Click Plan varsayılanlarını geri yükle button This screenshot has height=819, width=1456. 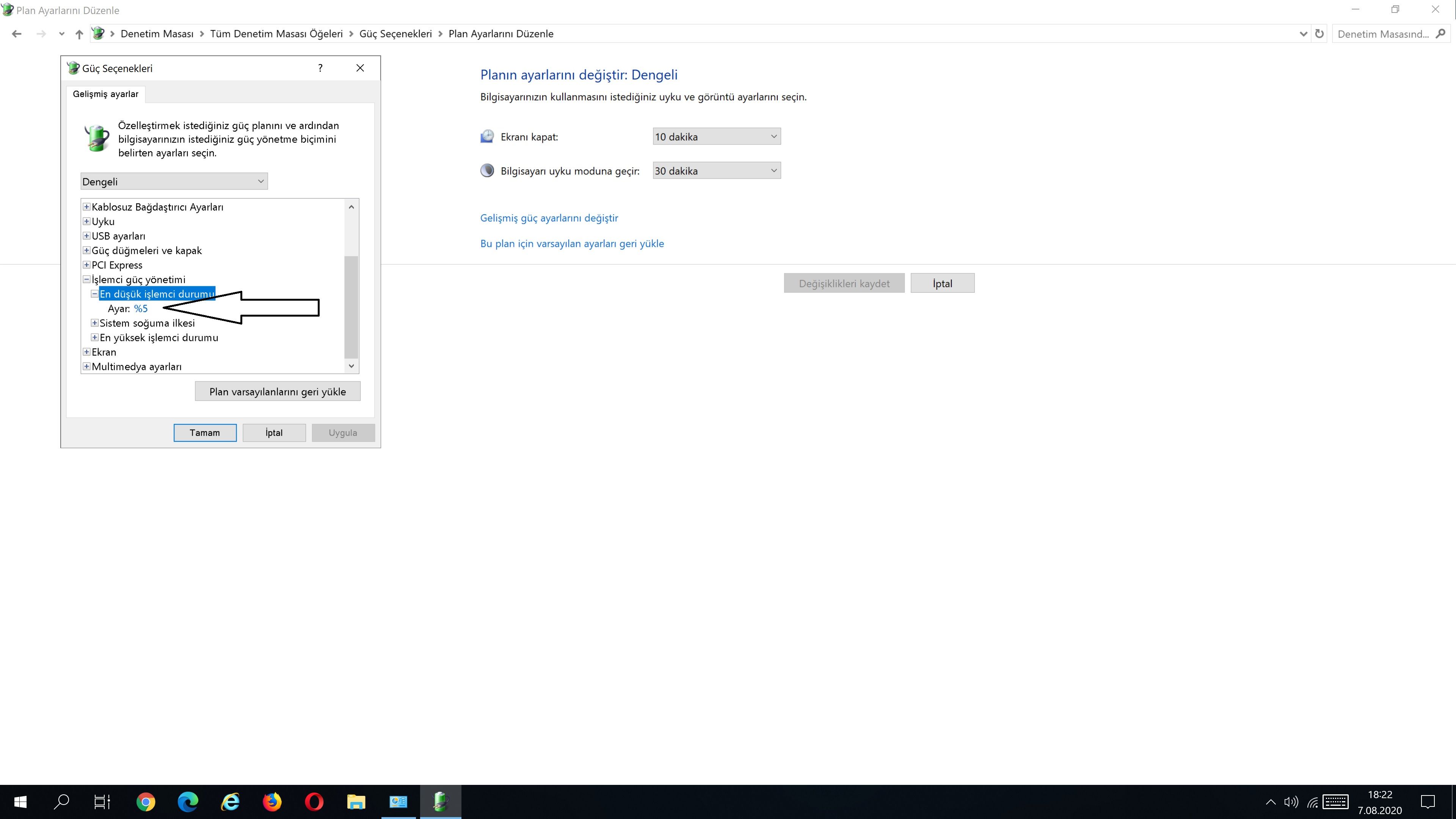coord(278,392)
